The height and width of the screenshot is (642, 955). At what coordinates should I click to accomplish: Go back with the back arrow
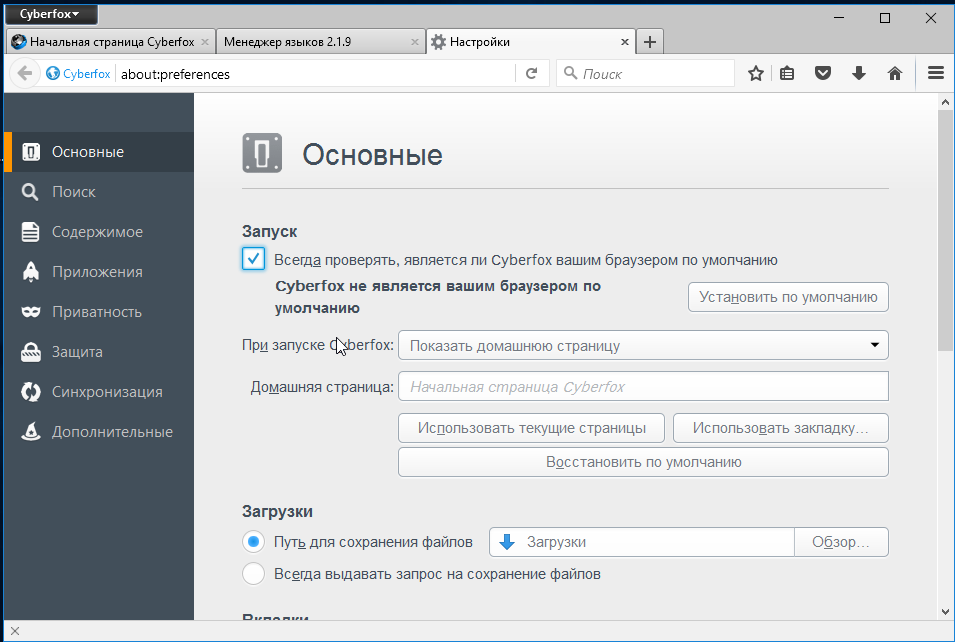(24, 74)
